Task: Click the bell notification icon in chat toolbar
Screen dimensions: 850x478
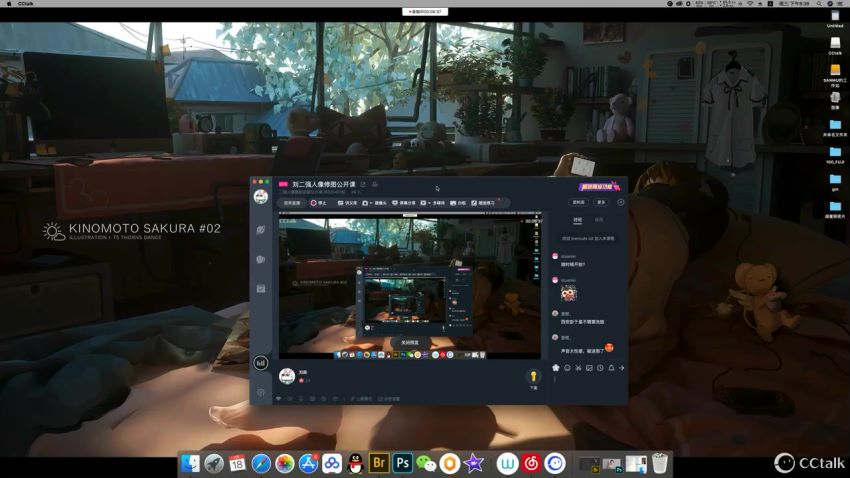Action: click(611, 368)
